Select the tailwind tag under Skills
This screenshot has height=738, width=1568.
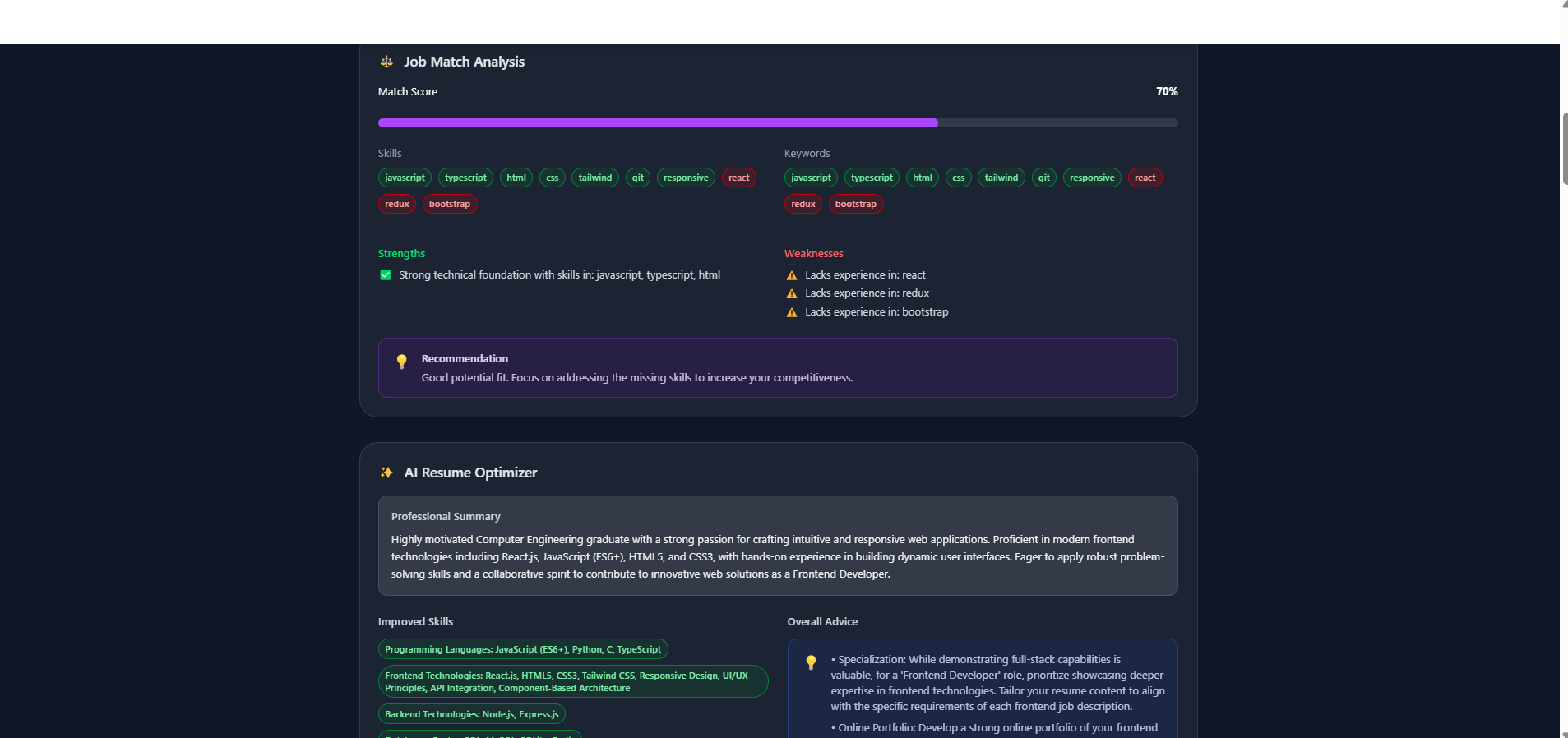[595, 178]
